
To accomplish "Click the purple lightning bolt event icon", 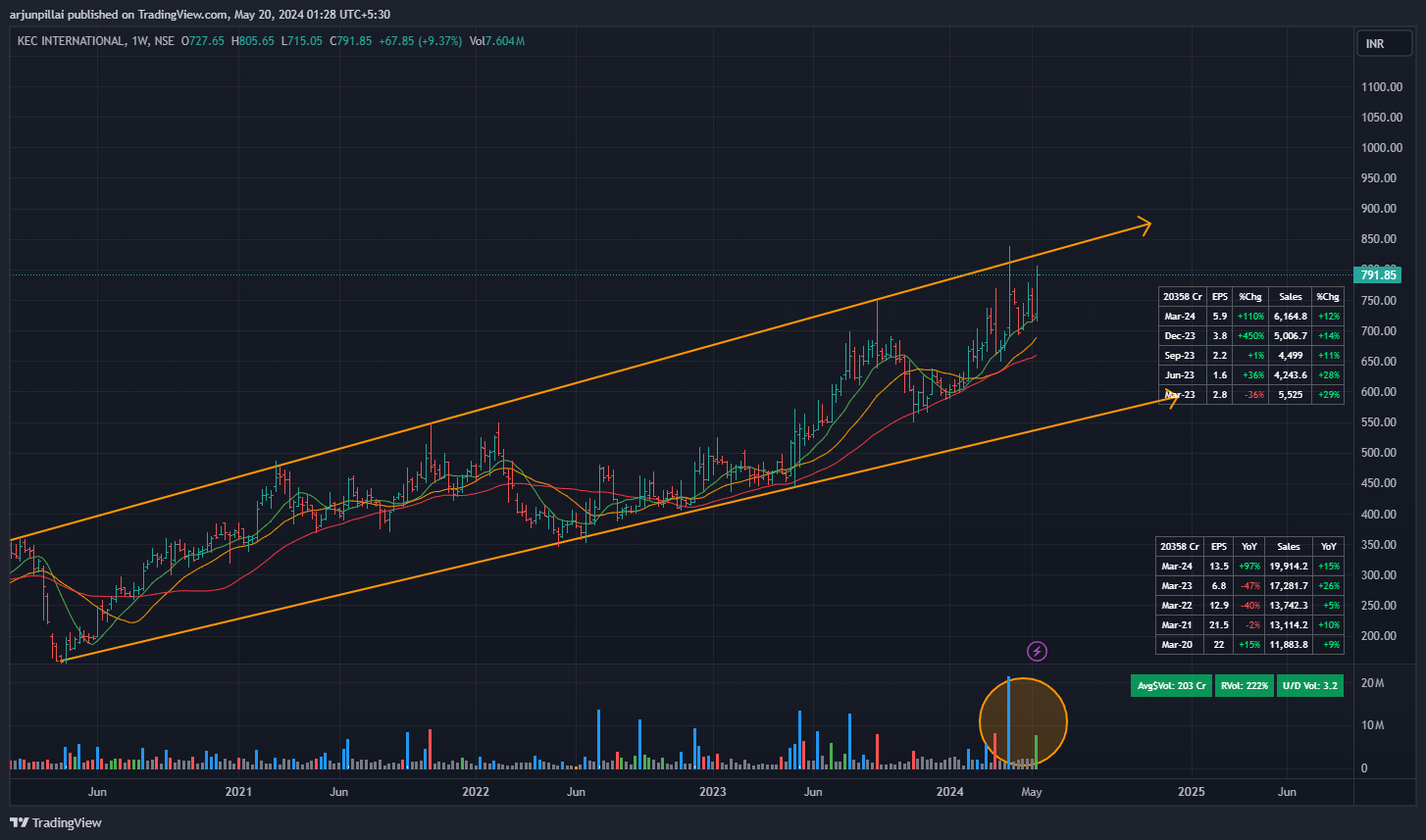I will [x=1037, y=651].
